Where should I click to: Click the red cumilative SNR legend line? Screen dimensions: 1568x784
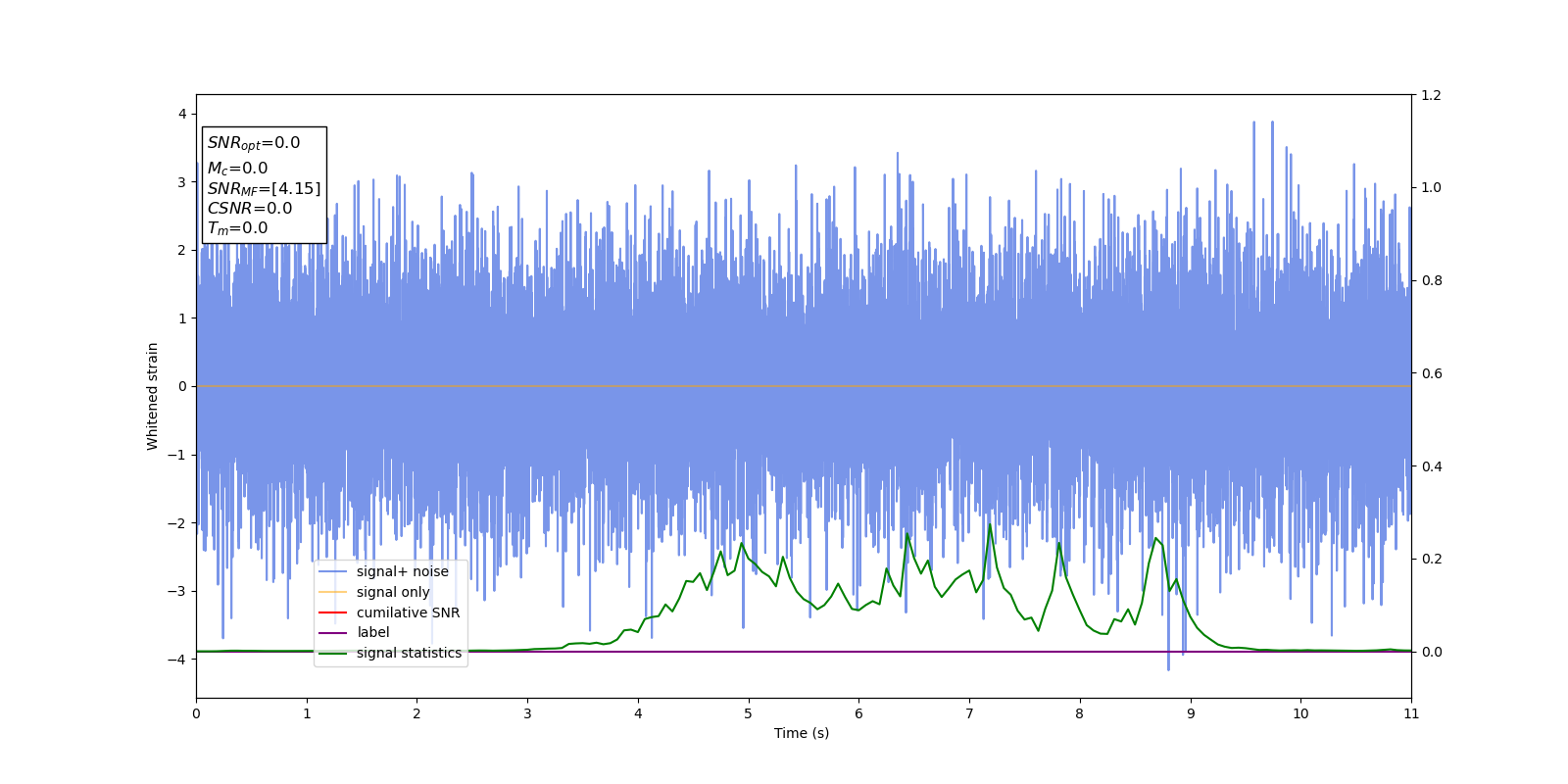click(x=333, y=612)
